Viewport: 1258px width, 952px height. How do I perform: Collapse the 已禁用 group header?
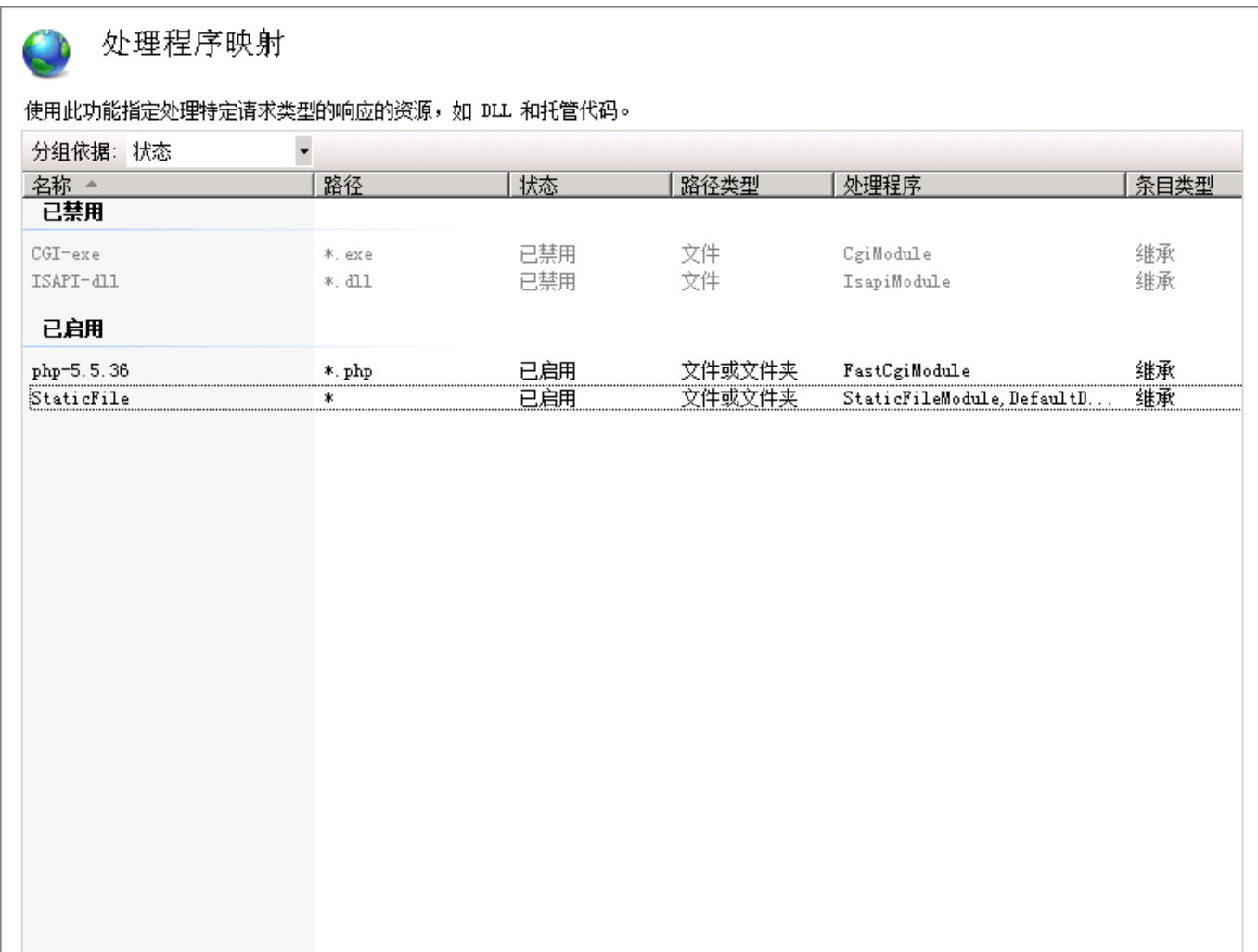(72, 212)
